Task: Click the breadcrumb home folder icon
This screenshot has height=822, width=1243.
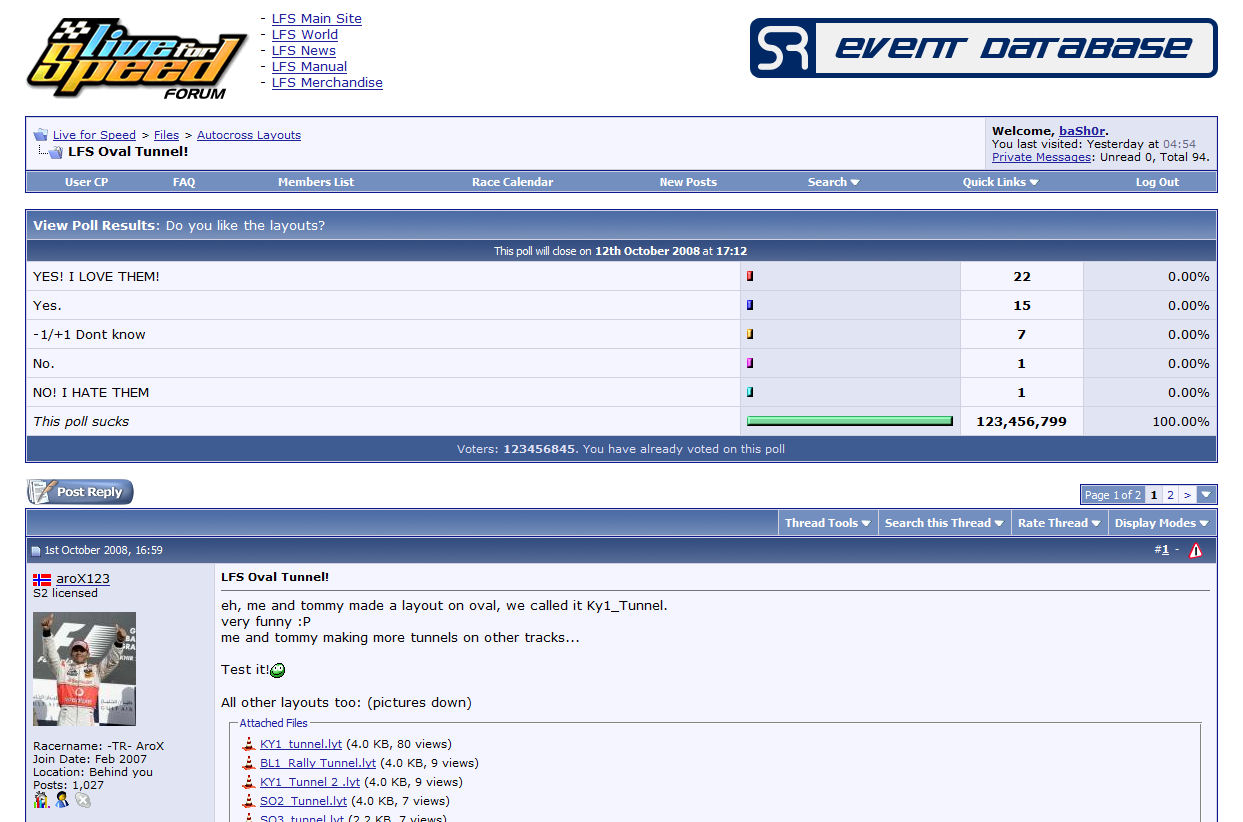Action: click(41, 135)
